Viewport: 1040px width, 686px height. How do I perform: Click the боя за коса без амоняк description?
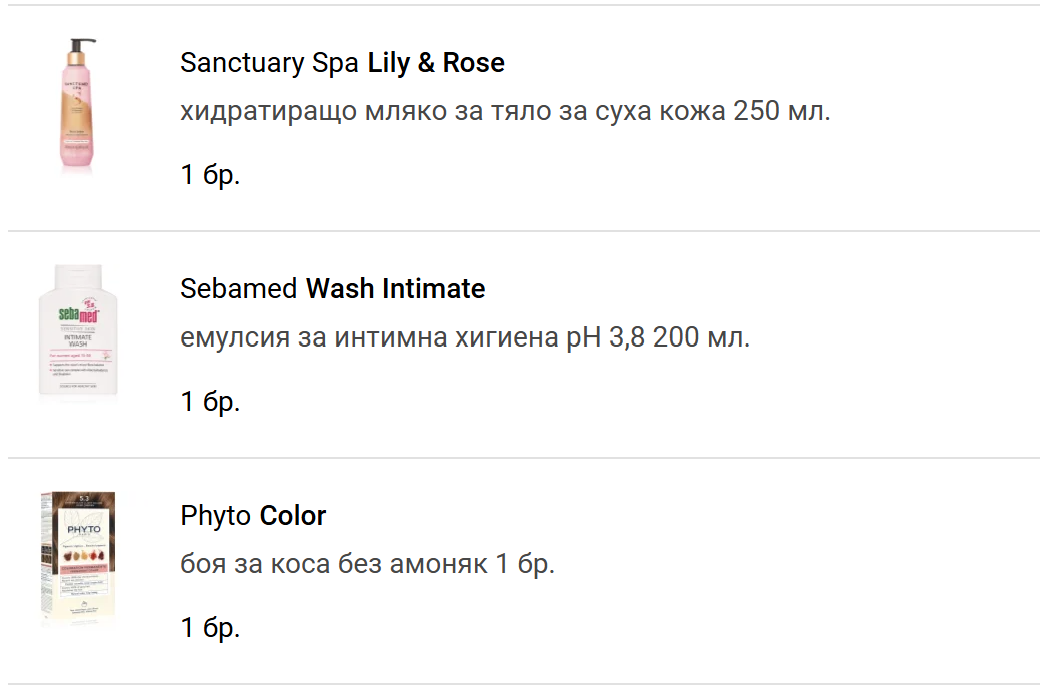367,564
